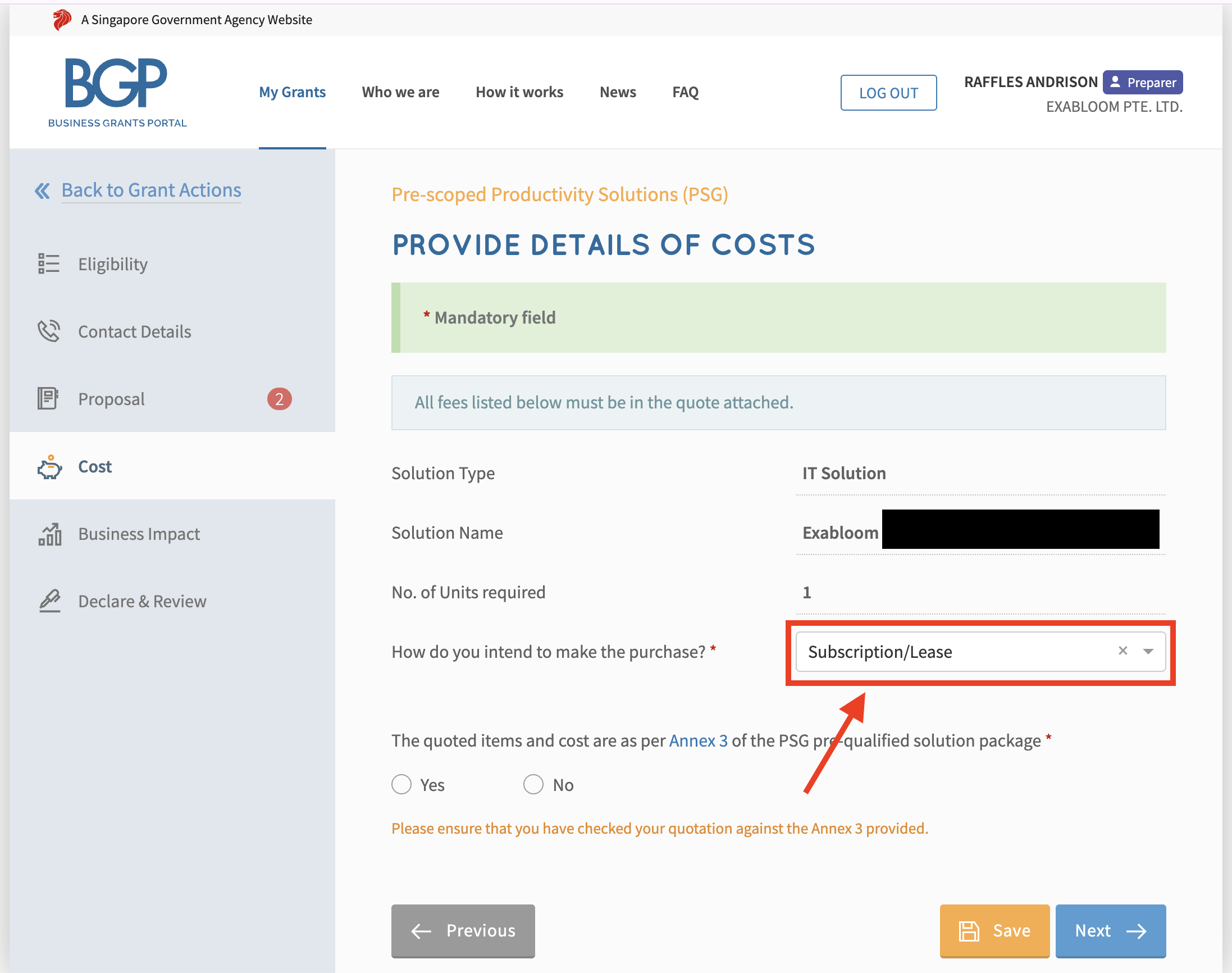
Task: Go to the Contact Details section
Action: [172, 331]
